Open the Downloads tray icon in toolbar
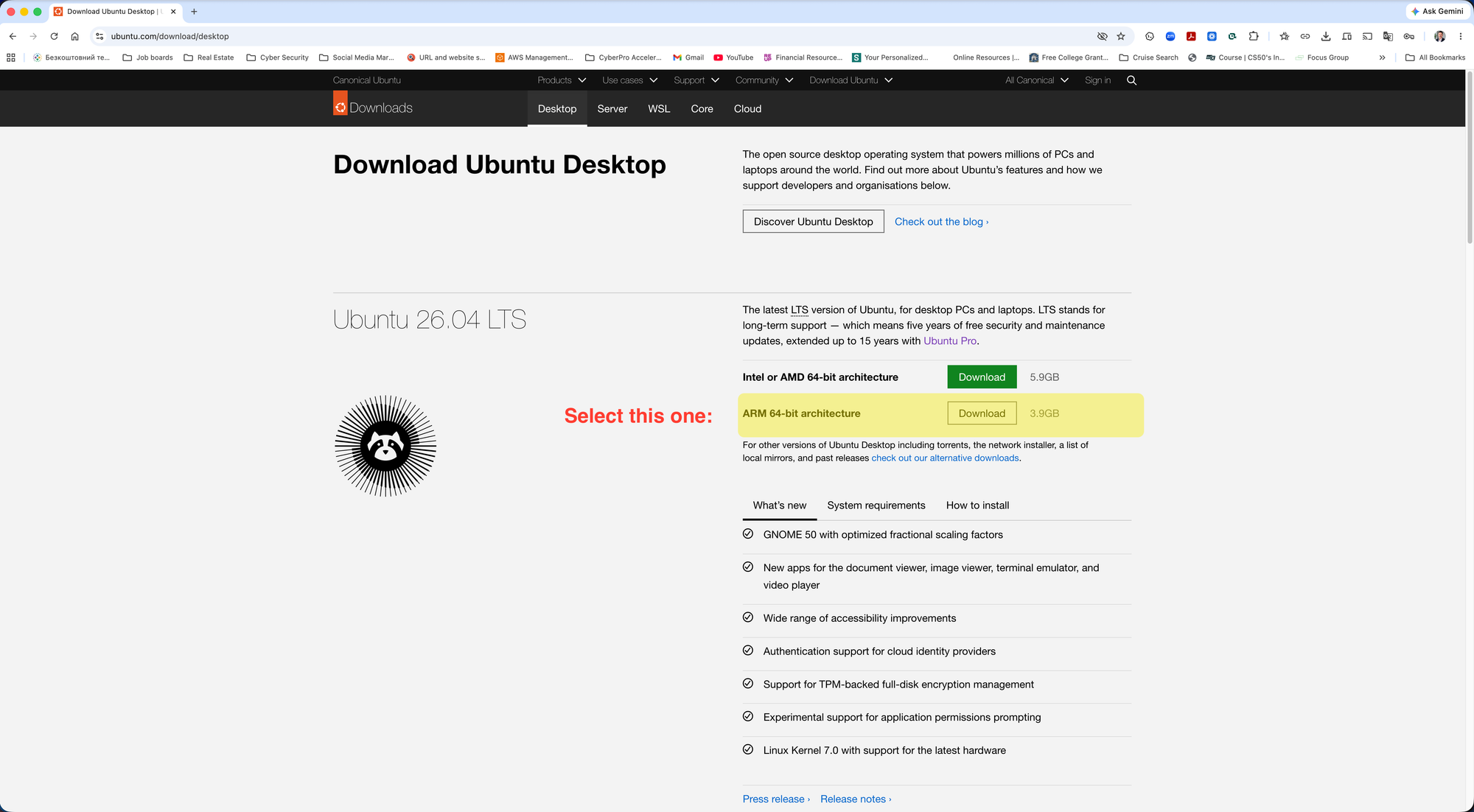The image size is (1474, 812). pos(1326,36)
